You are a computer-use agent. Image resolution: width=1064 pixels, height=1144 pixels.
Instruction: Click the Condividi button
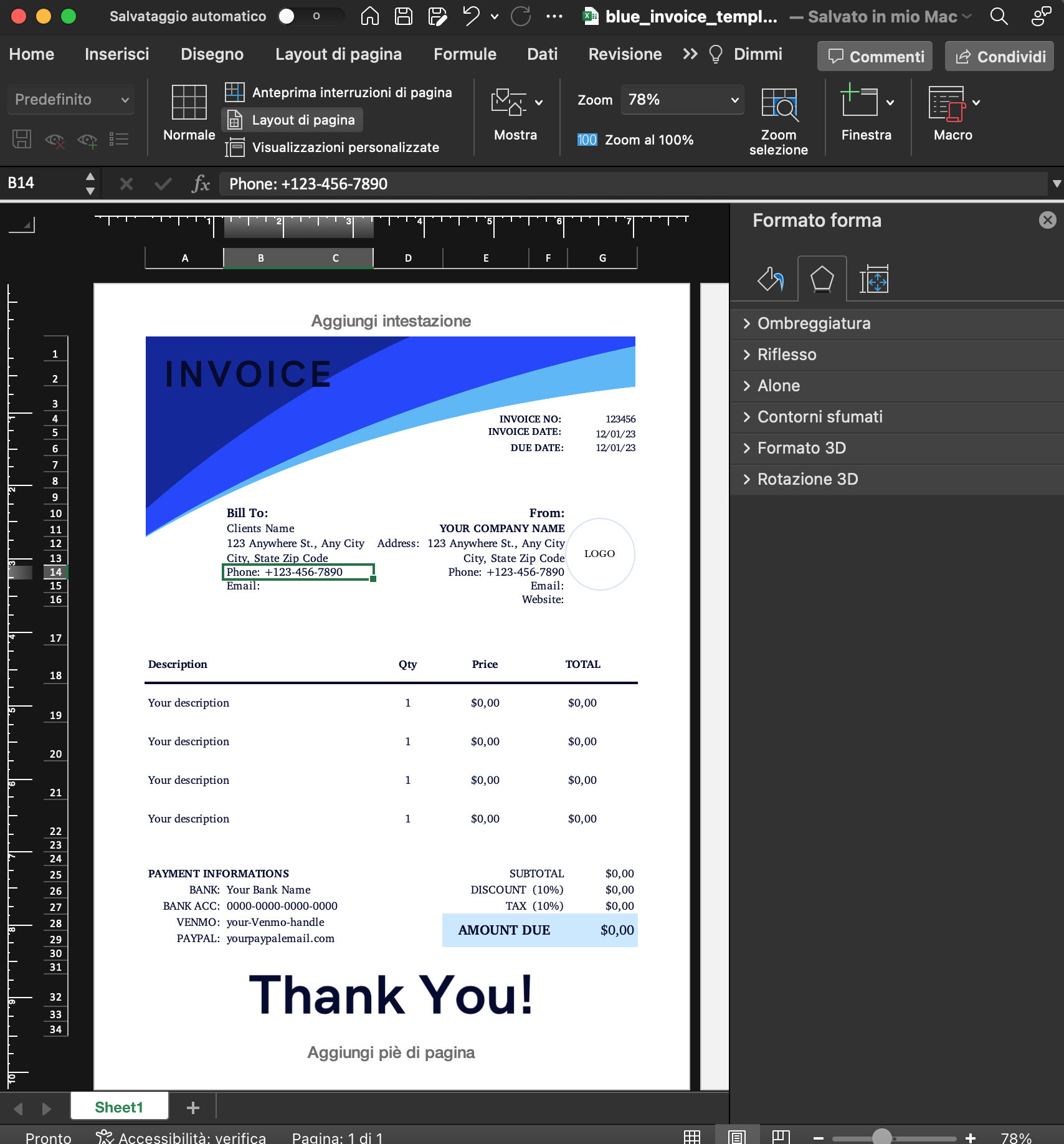999,56
